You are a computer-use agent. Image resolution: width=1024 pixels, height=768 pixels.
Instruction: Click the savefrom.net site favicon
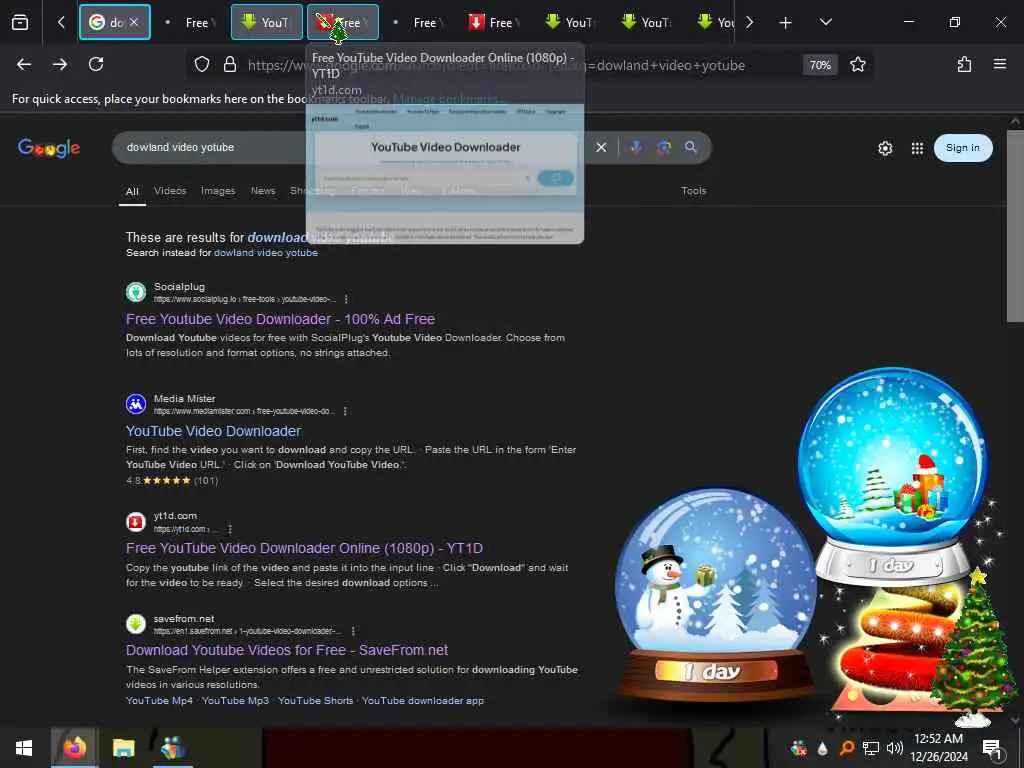pos(136,624)
